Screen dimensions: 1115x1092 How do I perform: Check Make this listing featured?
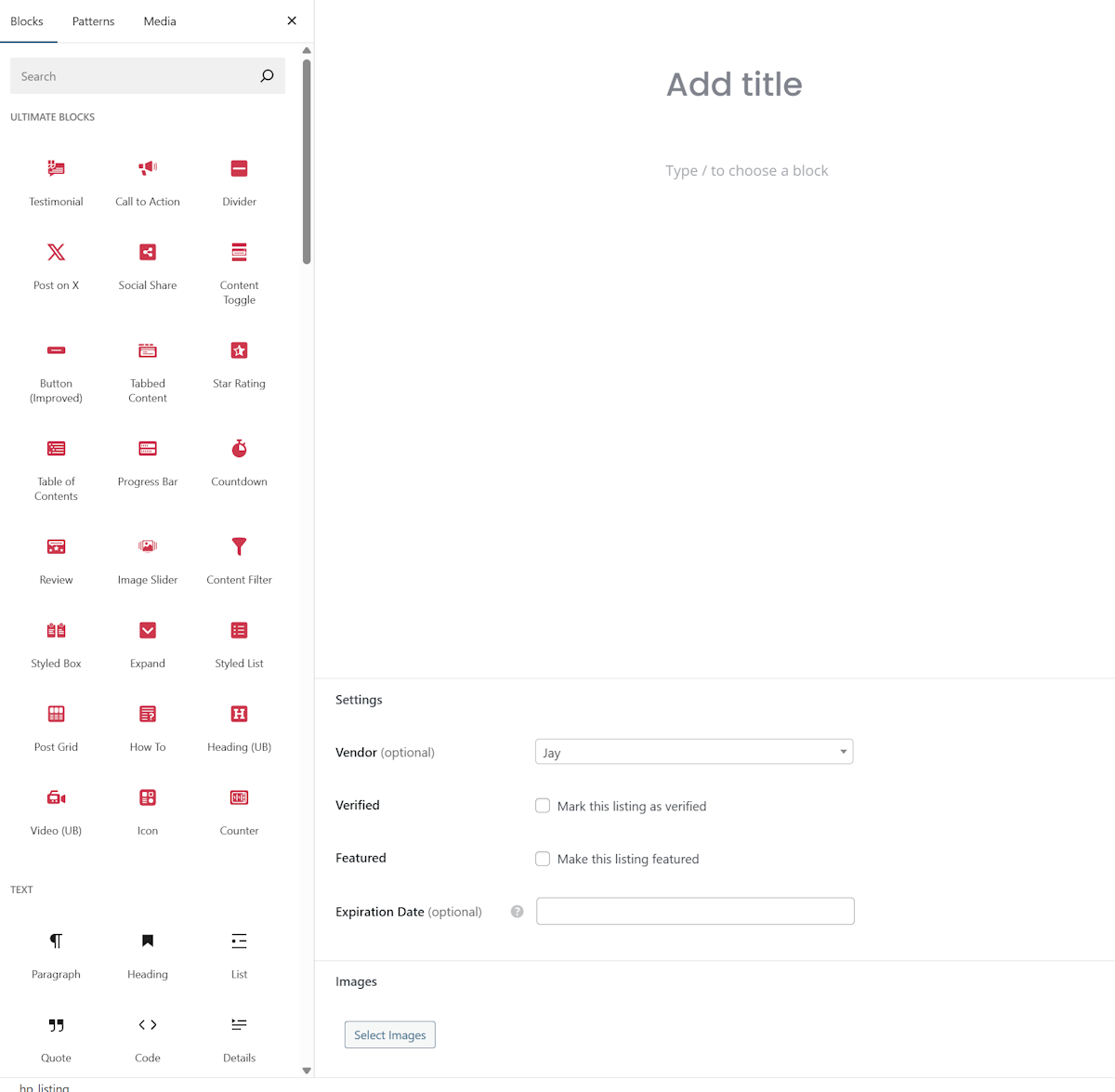click(x=543, y=859)
